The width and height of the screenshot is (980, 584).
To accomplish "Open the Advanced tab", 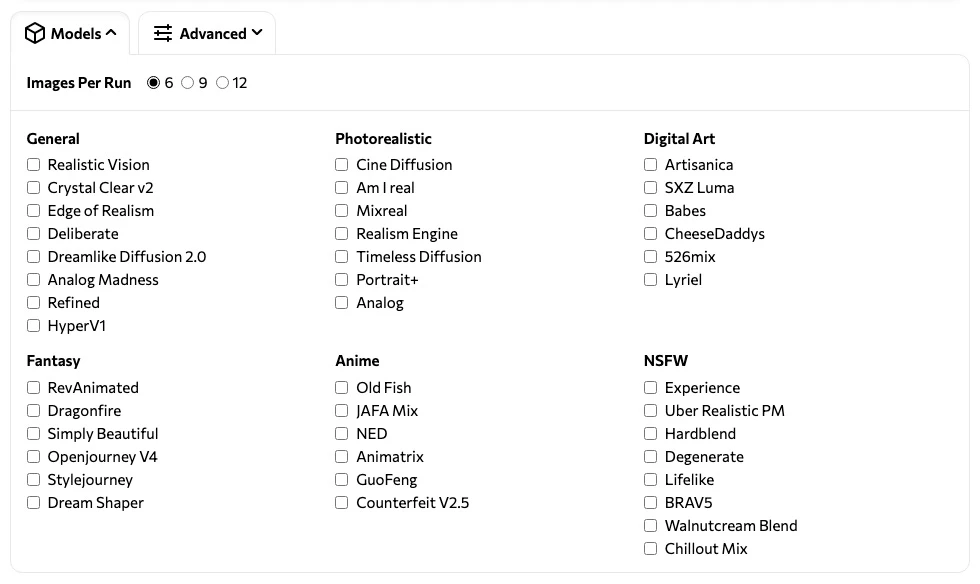I will pos(207,34).
